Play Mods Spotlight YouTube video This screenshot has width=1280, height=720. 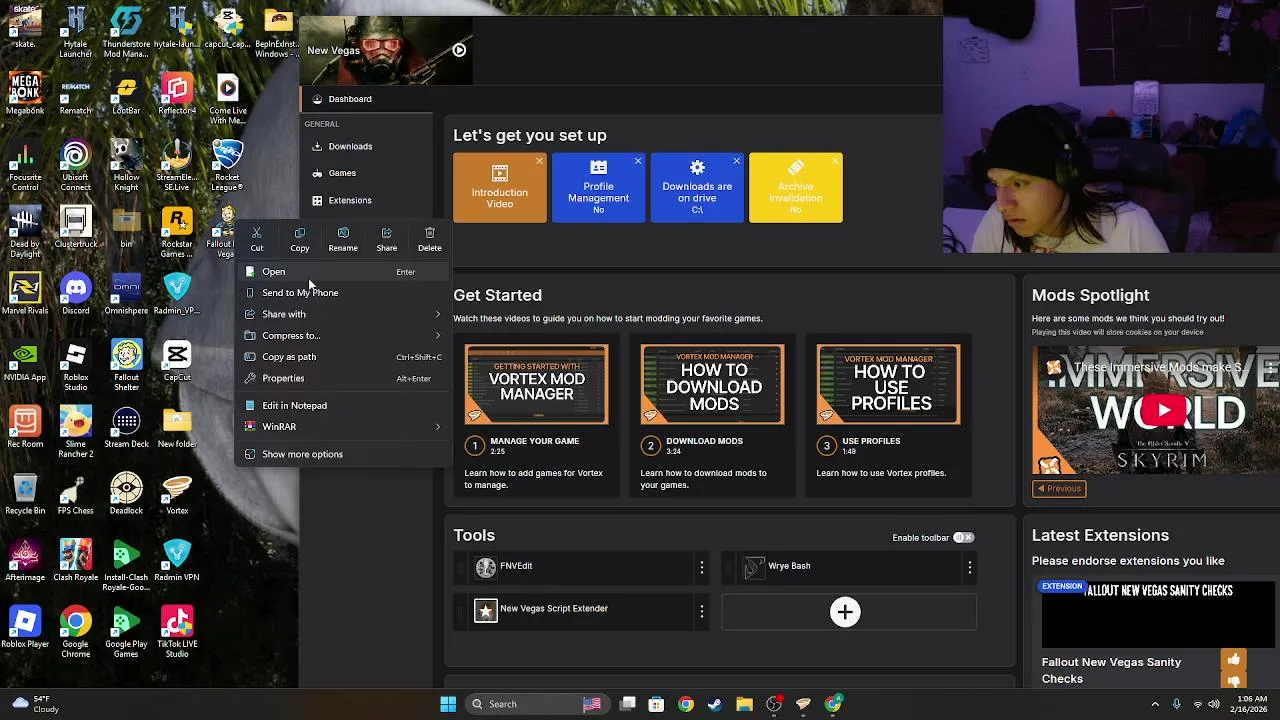pyautogui.click(x=1163, y=410)
